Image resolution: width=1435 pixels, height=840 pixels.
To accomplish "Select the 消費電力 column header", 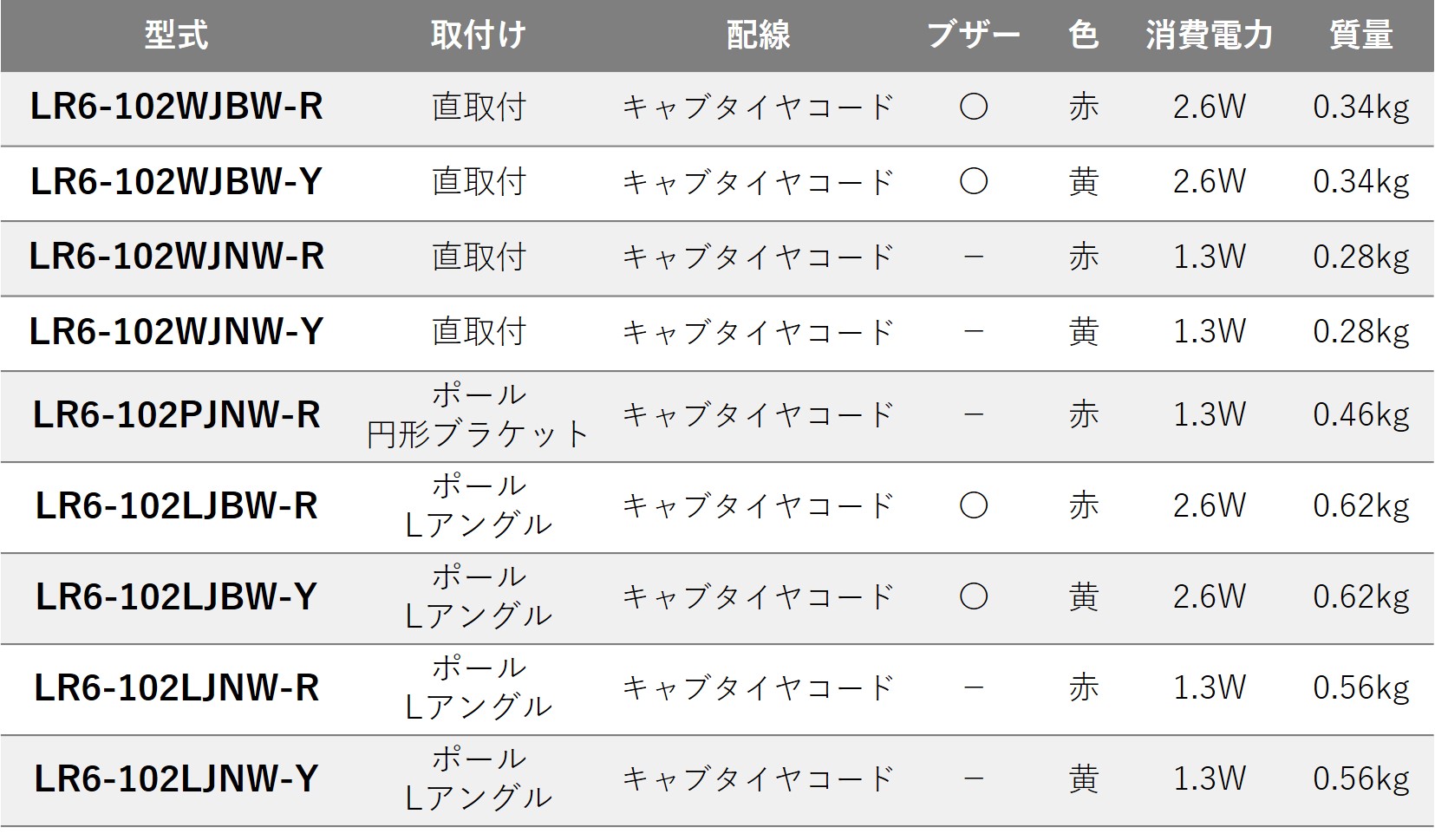I will 1209,36.
